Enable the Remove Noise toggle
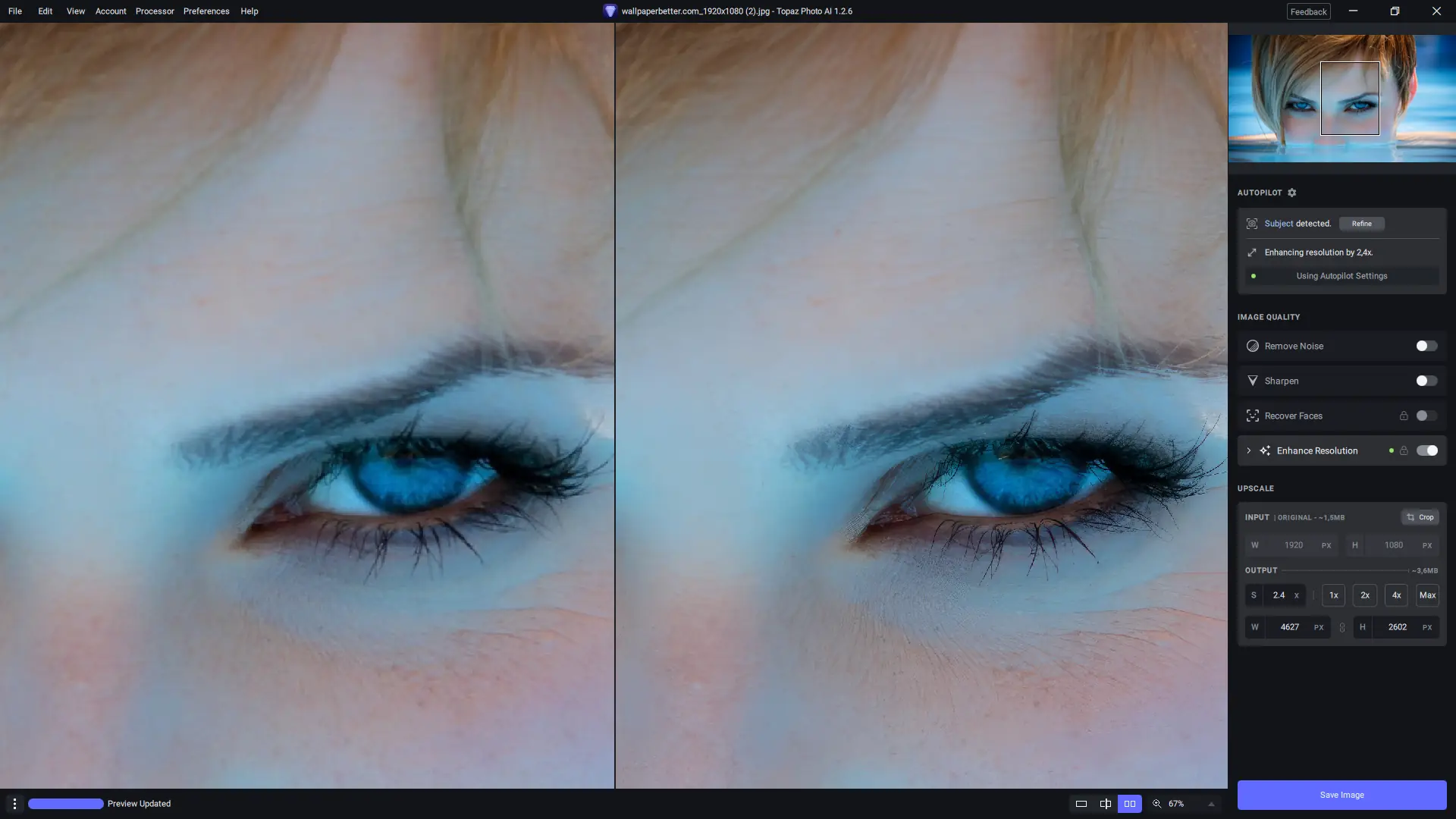This screenshot has width=1456, height=819. [1426, 346]
